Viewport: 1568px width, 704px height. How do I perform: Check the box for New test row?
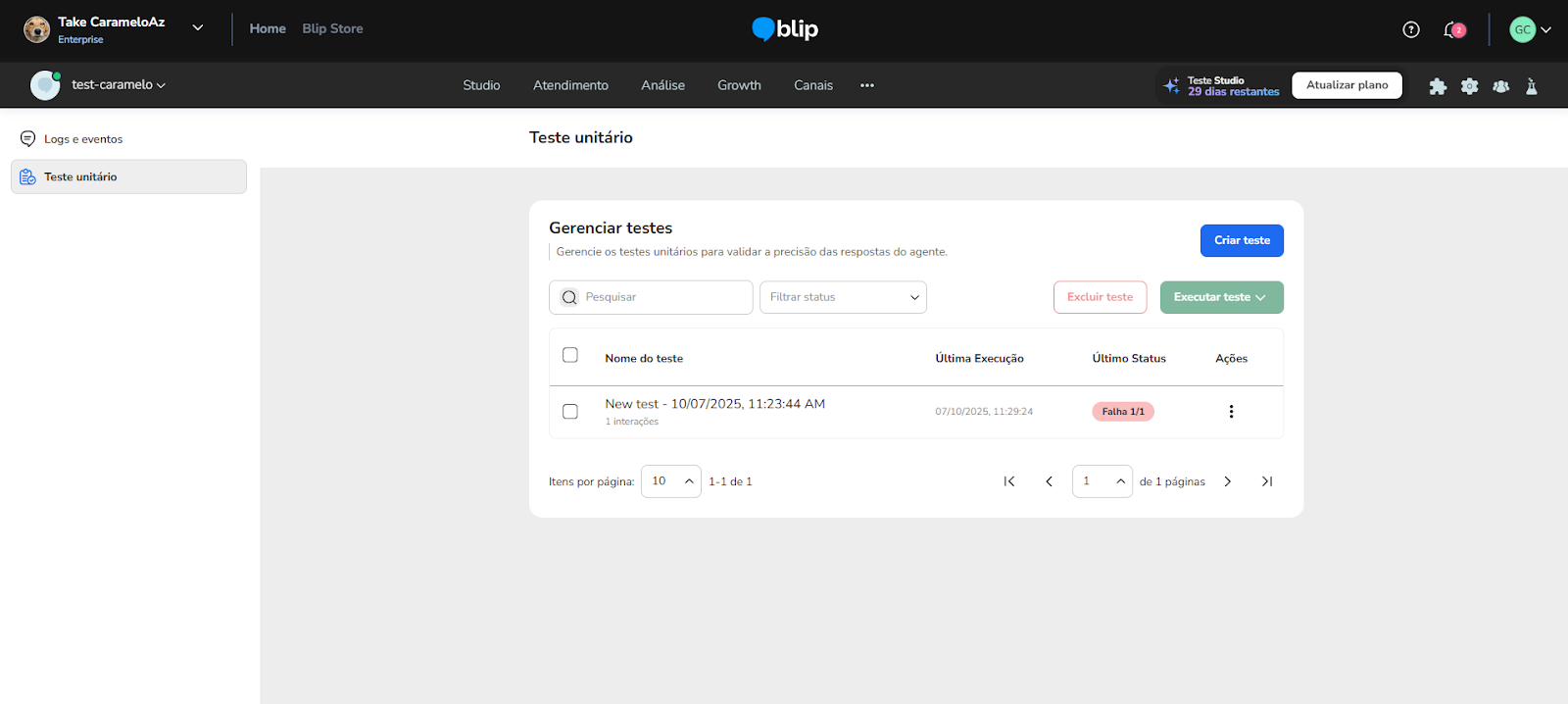click(x=570, y=412)
